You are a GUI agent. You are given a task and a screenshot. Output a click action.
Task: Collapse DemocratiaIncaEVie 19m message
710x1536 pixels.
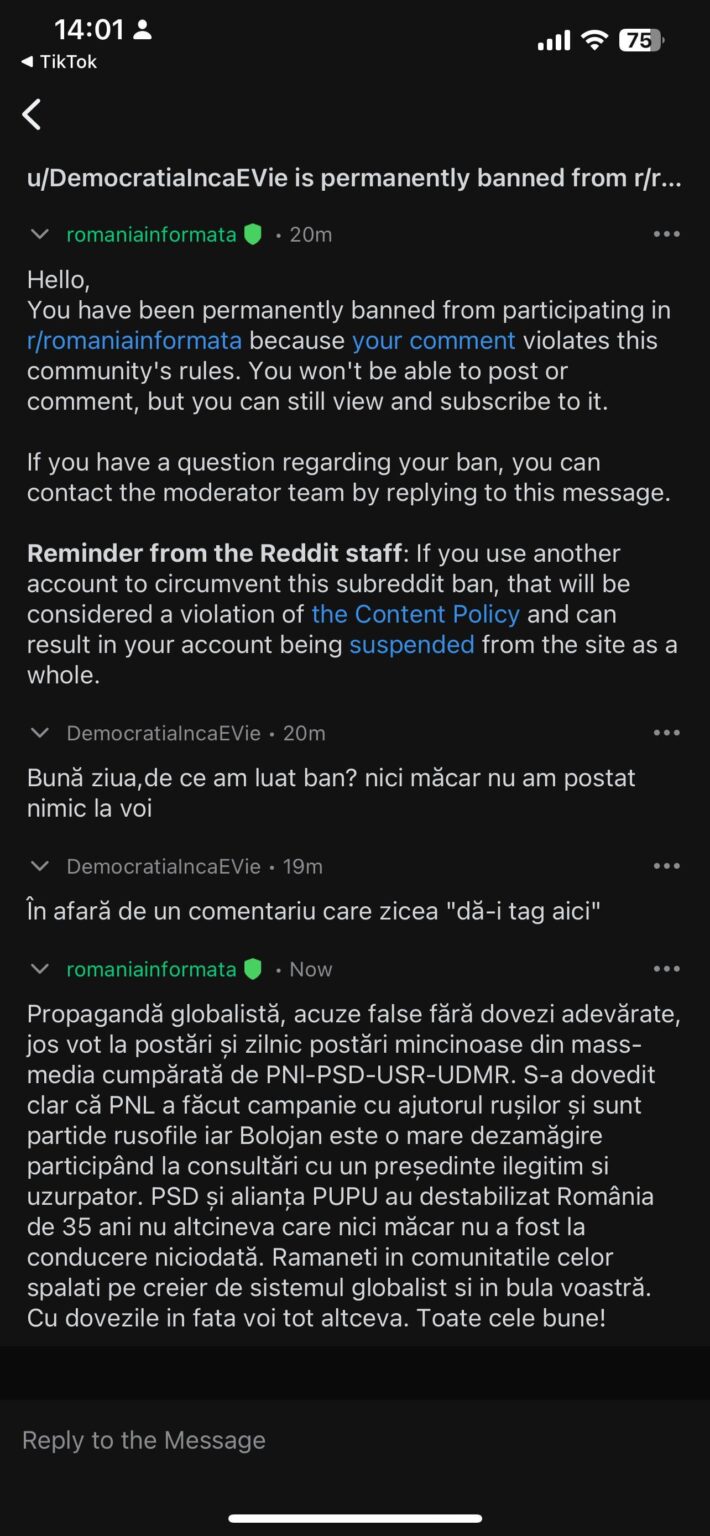tap(40, 866)
